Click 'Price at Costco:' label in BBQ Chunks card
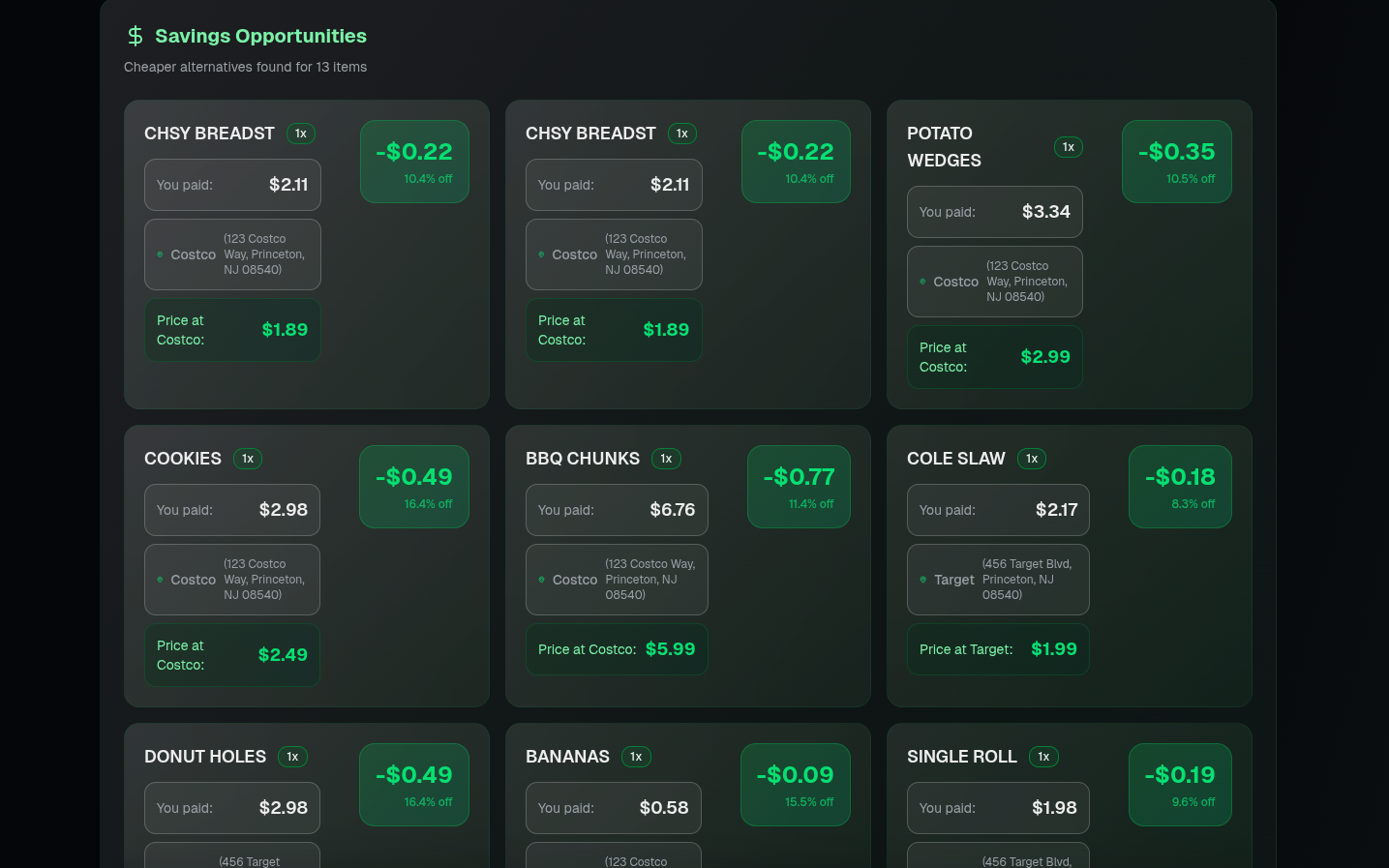This screenshot has width=1389, height=868. 587,649
